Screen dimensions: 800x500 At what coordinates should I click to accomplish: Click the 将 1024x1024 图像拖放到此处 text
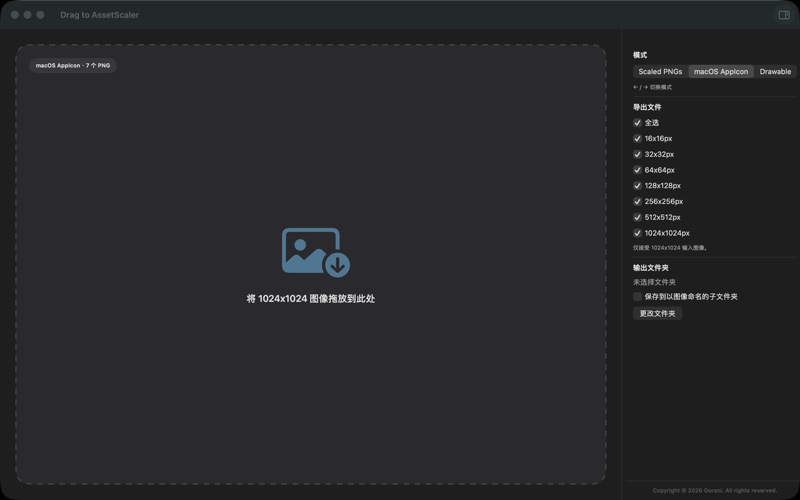pyautogui.click(x=311, y=299)
